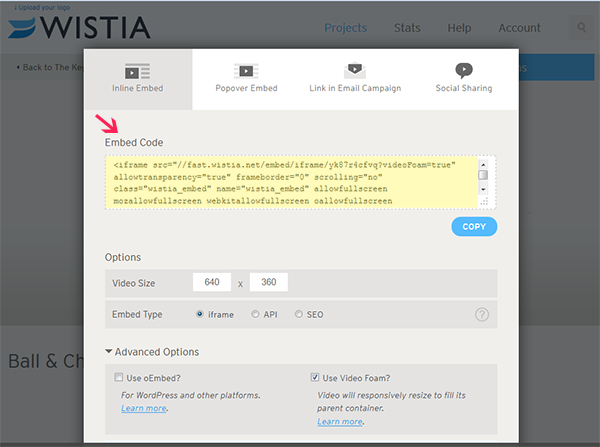Open Account in top navigation
This screenshot has width=600, height=447.
[x=519, y=28]
